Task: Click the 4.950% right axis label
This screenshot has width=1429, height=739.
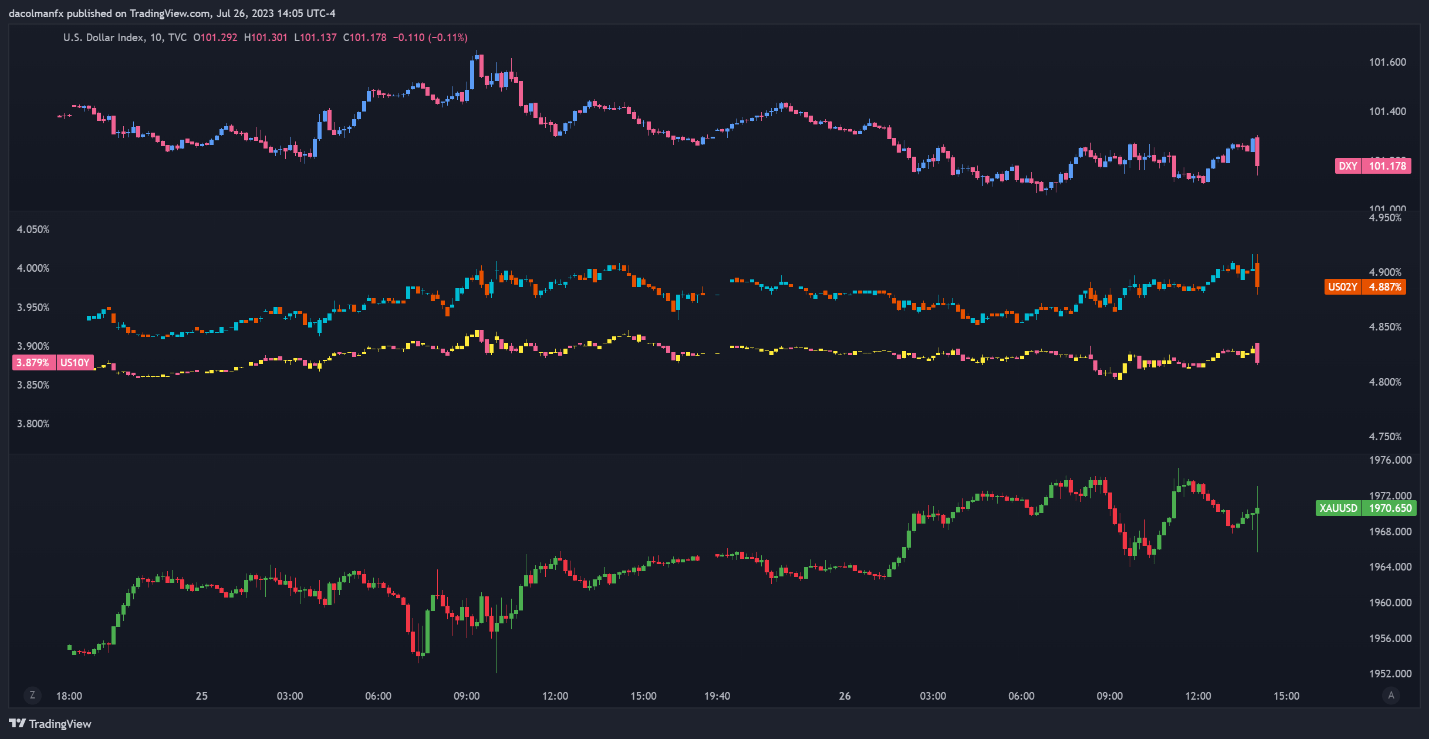Action: click(1386, 218)
